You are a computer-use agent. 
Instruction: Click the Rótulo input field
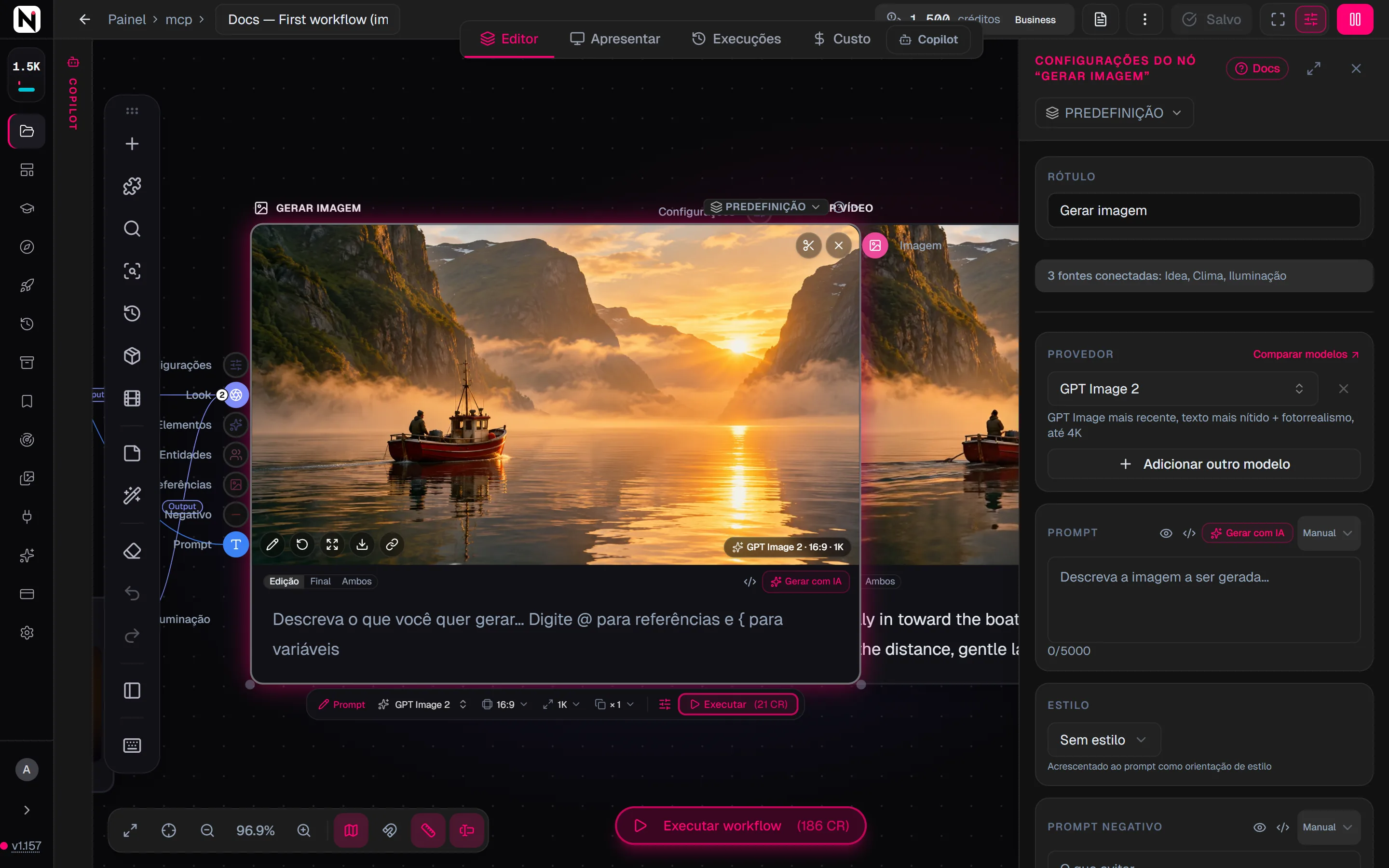click(1204, 211)
